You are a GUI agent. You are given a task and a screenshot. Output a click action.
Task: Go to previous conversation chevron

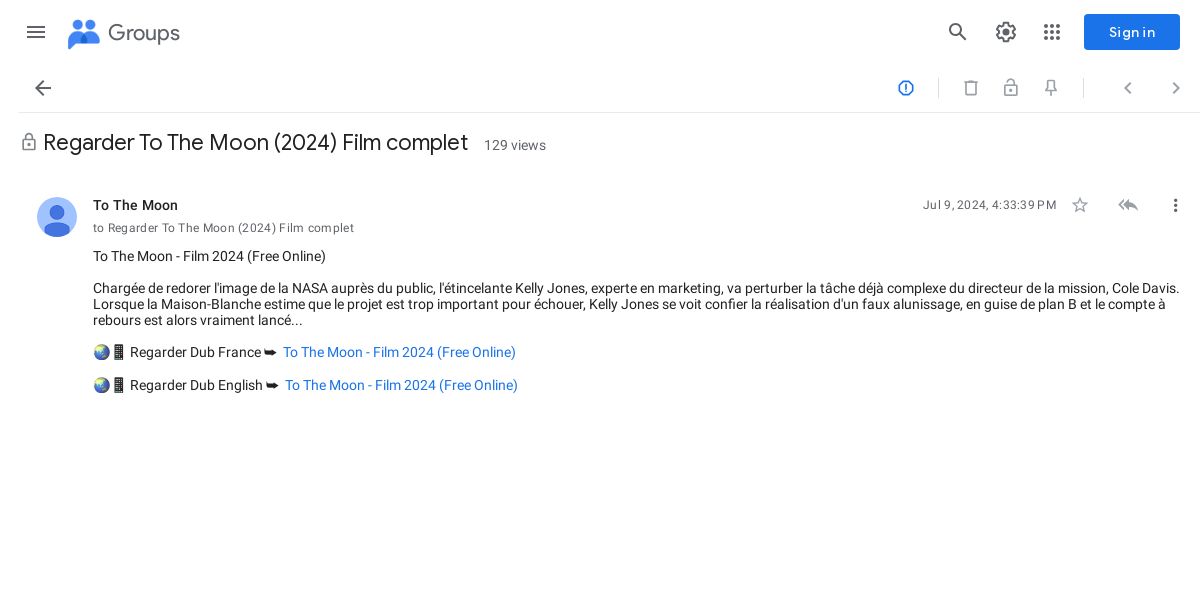(x=1128, y=88)
